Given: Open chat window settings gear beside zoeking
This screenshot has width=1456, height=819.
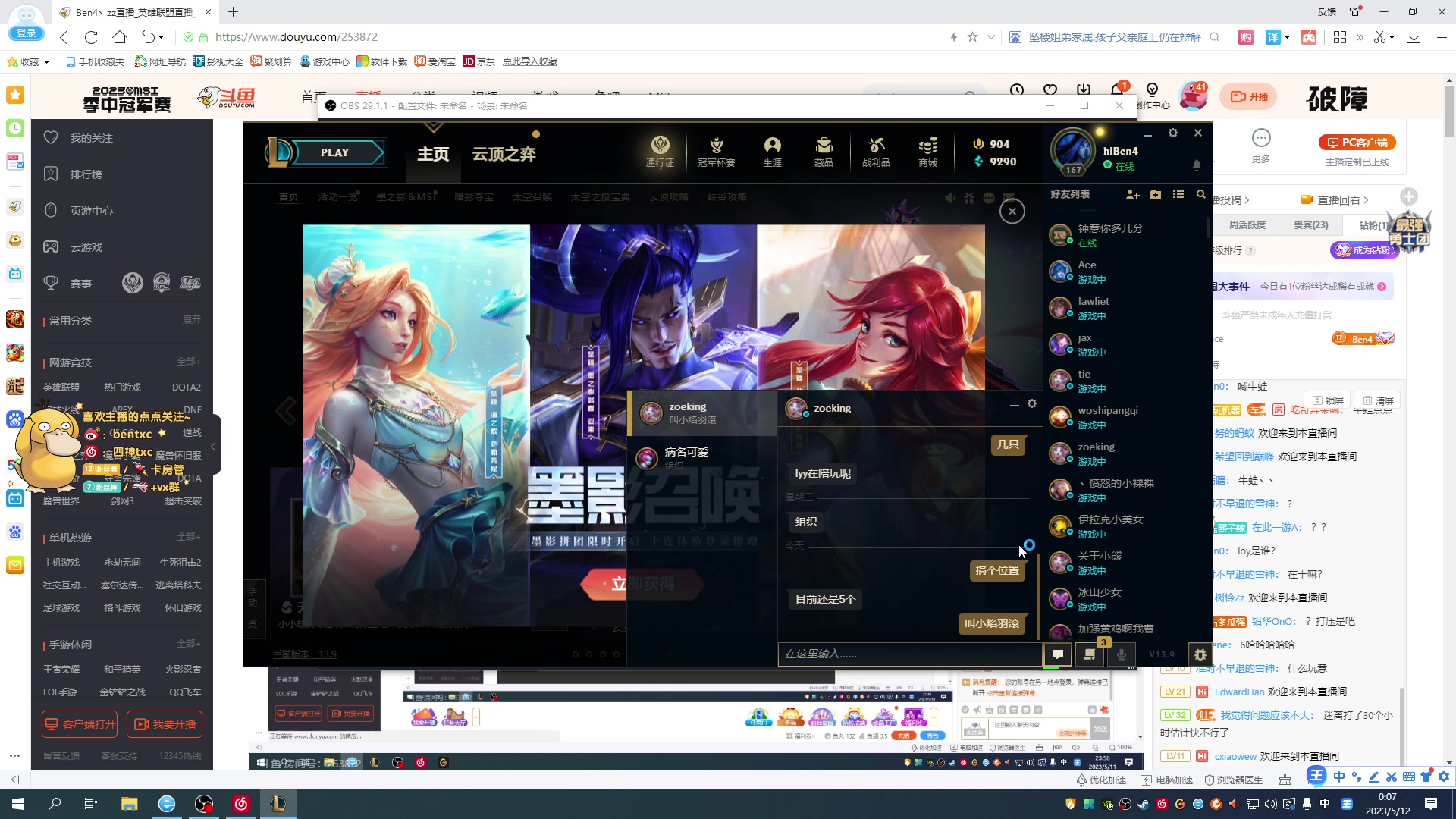Looking at the screenshot, I should pyautogui.click(x=1032, y=404).
